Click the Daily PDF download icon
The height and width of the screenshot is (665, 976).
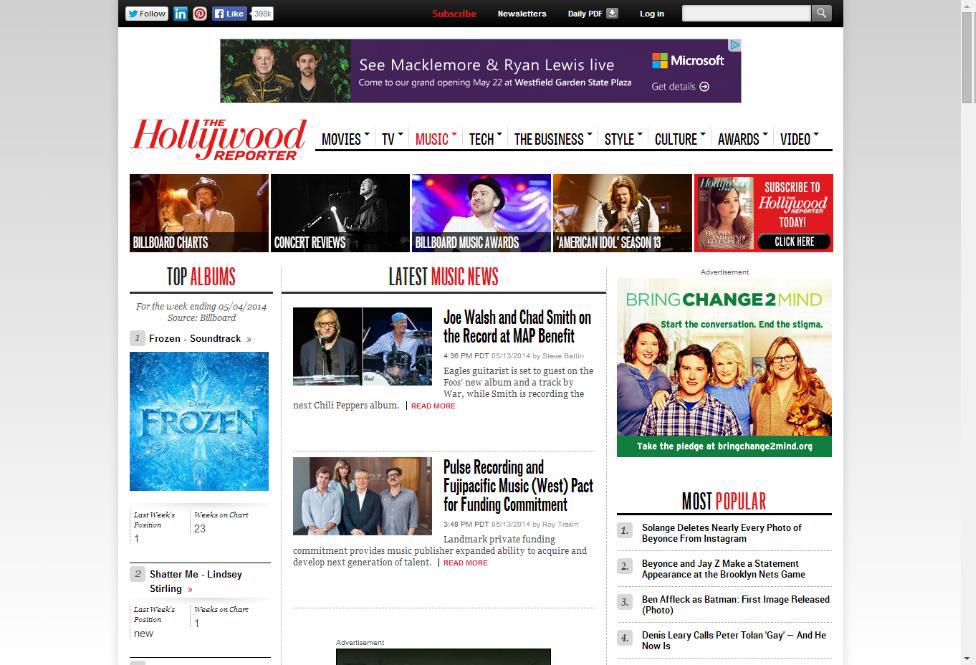(612, 14)
